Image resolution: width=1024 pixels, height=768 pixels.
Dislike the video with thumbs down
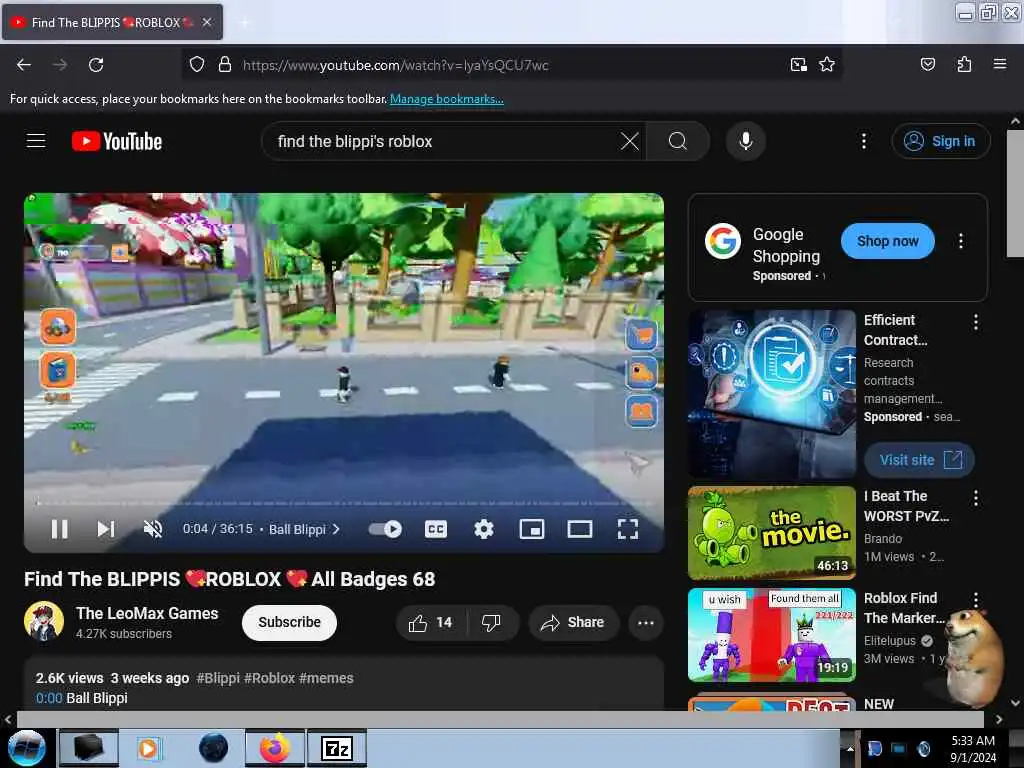coord(492,623)
